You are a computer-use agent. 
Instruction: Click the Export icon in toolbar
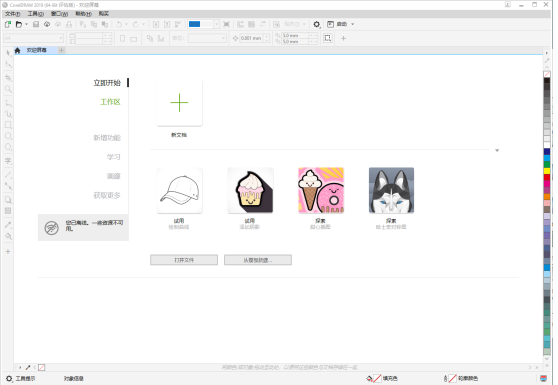(167, 24)
